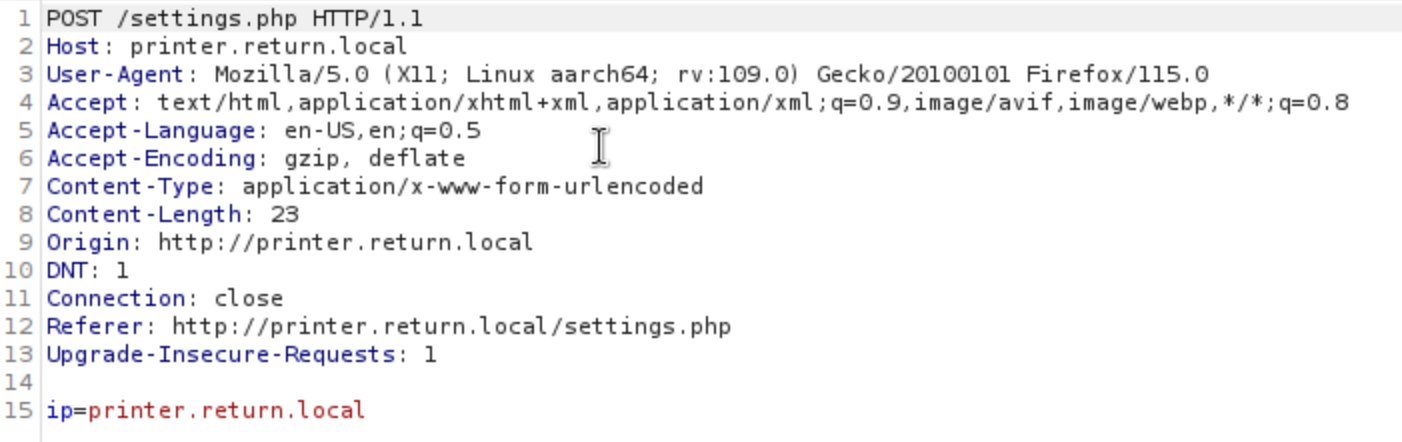Click the Accept-Language header name
This screenshot has width=1402, height=442.
pos(150,130)
